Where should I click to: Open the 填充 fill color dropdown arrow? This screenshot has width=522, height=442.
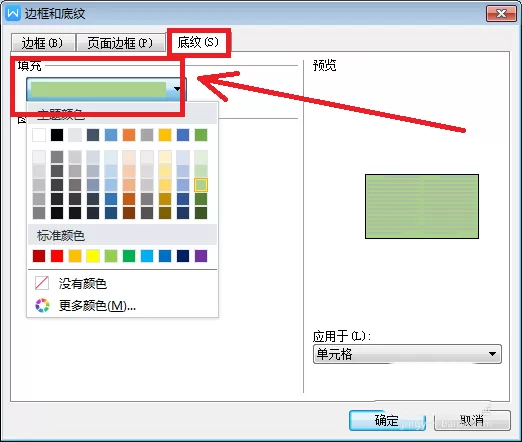[x=177, y=89]
